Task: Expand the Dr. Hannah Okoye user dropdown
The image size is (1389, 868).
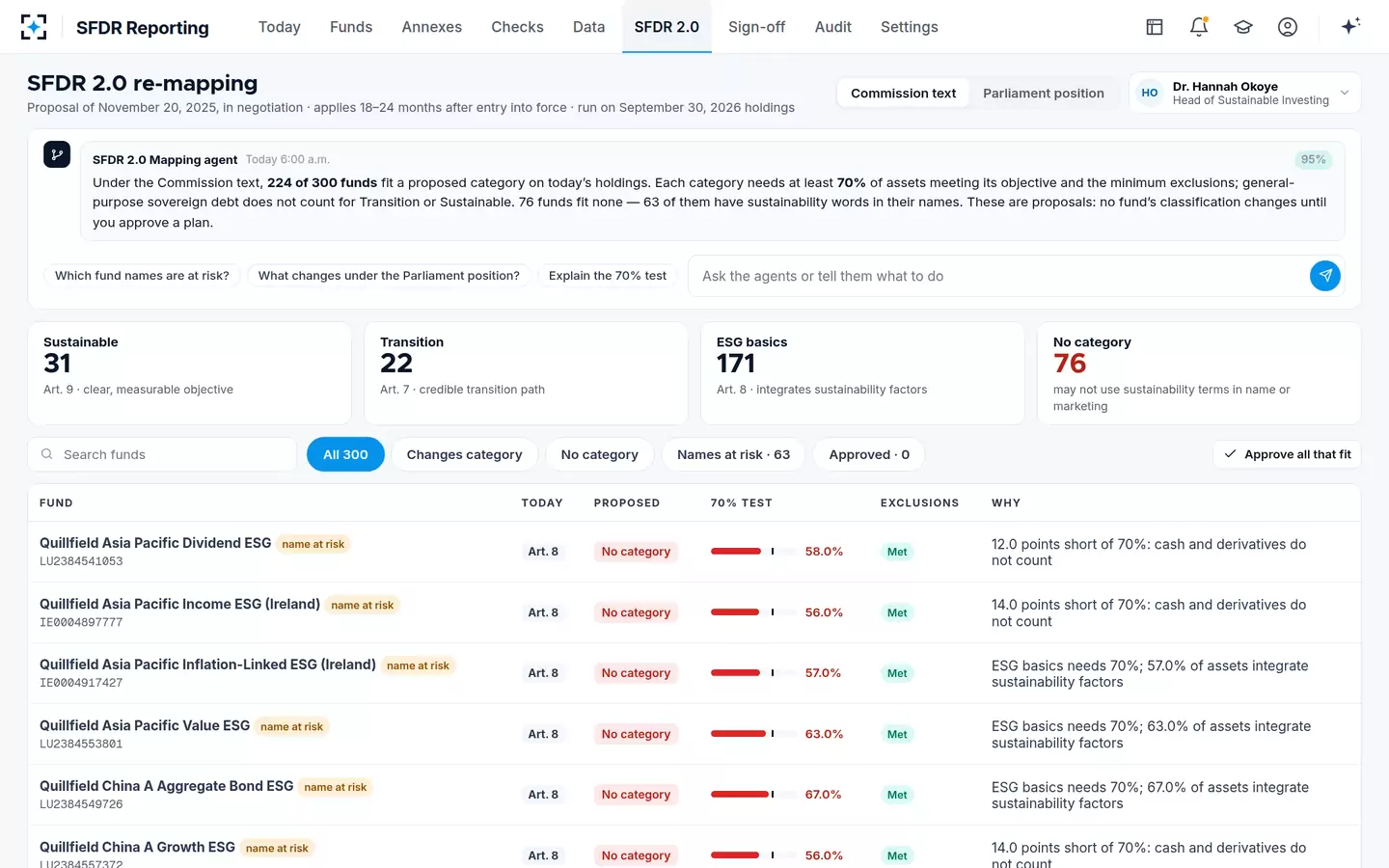Action: click(1245, 94)
